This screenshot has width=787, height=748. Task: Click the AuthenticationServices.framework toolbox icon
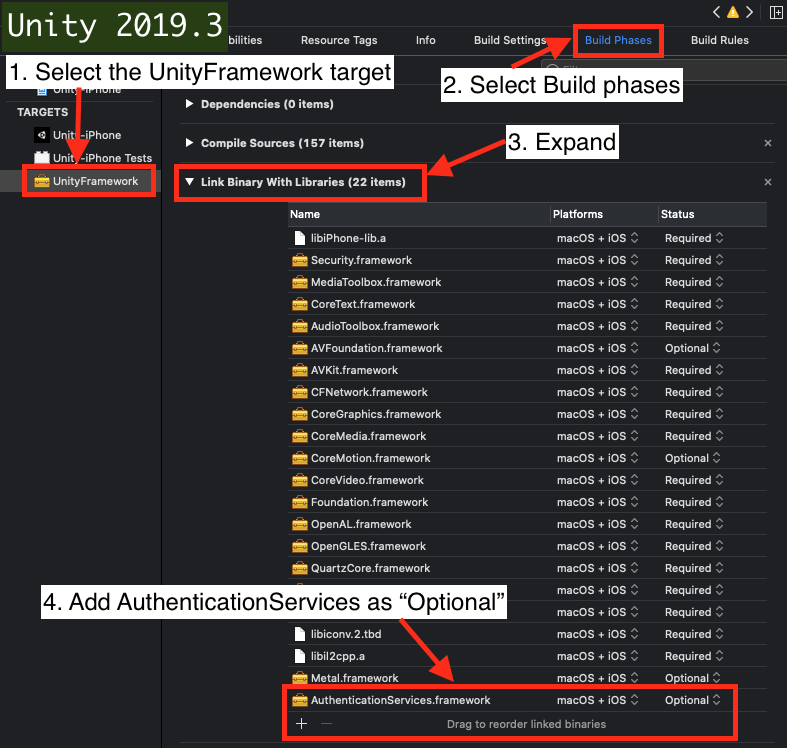click(300, 700)
